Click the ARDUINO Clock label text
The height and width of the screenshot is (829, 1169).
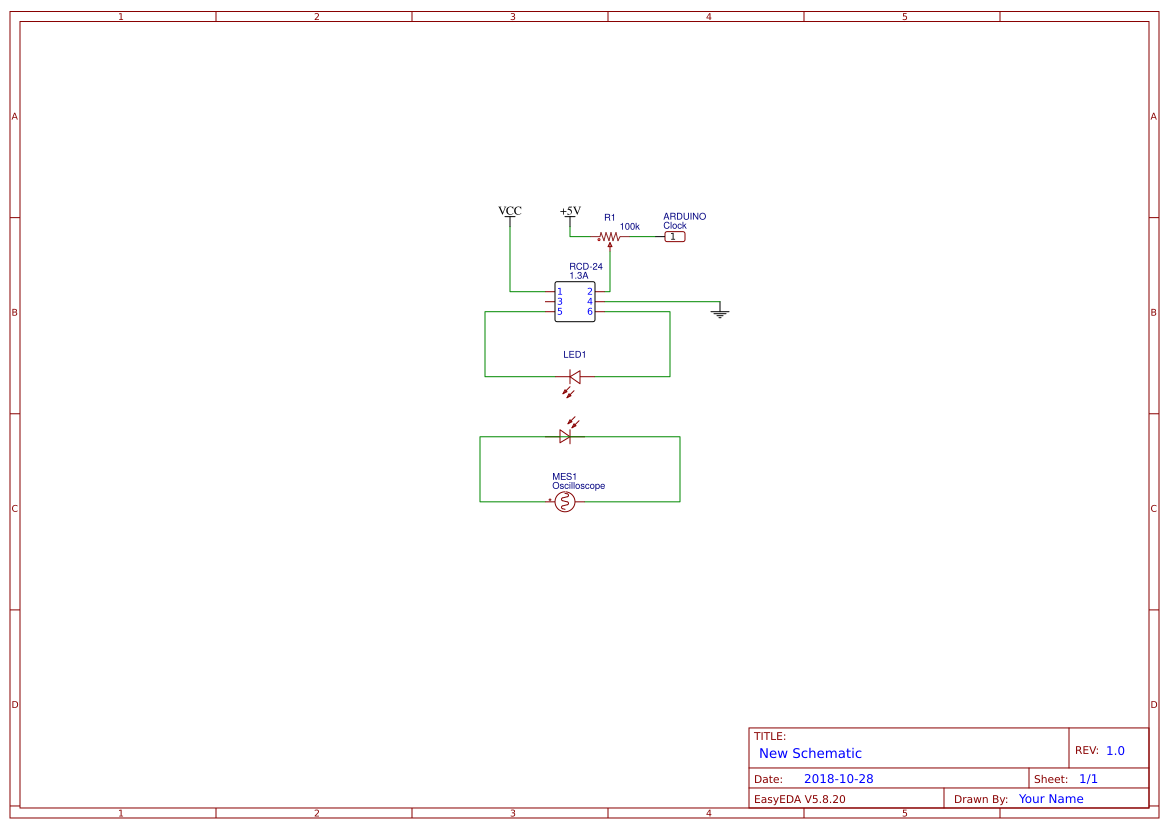(684, 221)
